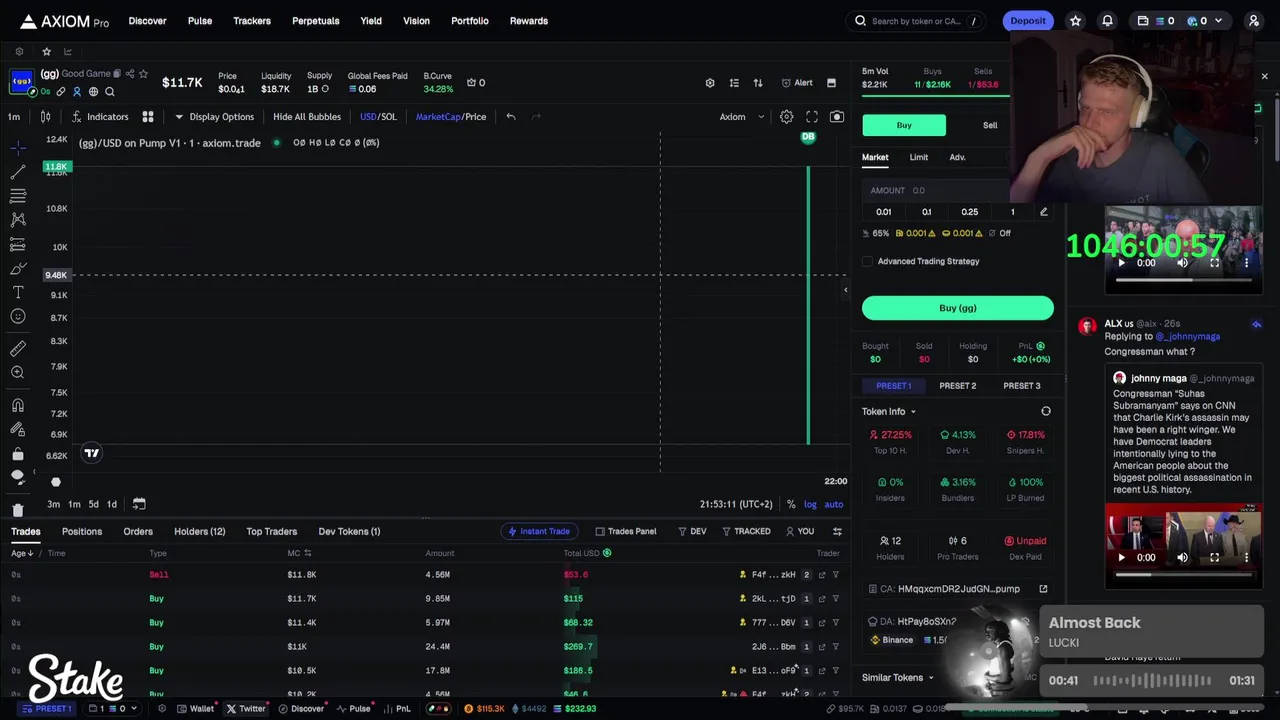The height and width of the screenshot is (720, 1280).
Task: Open chart settings gear
Action: [x=787, y=117]
